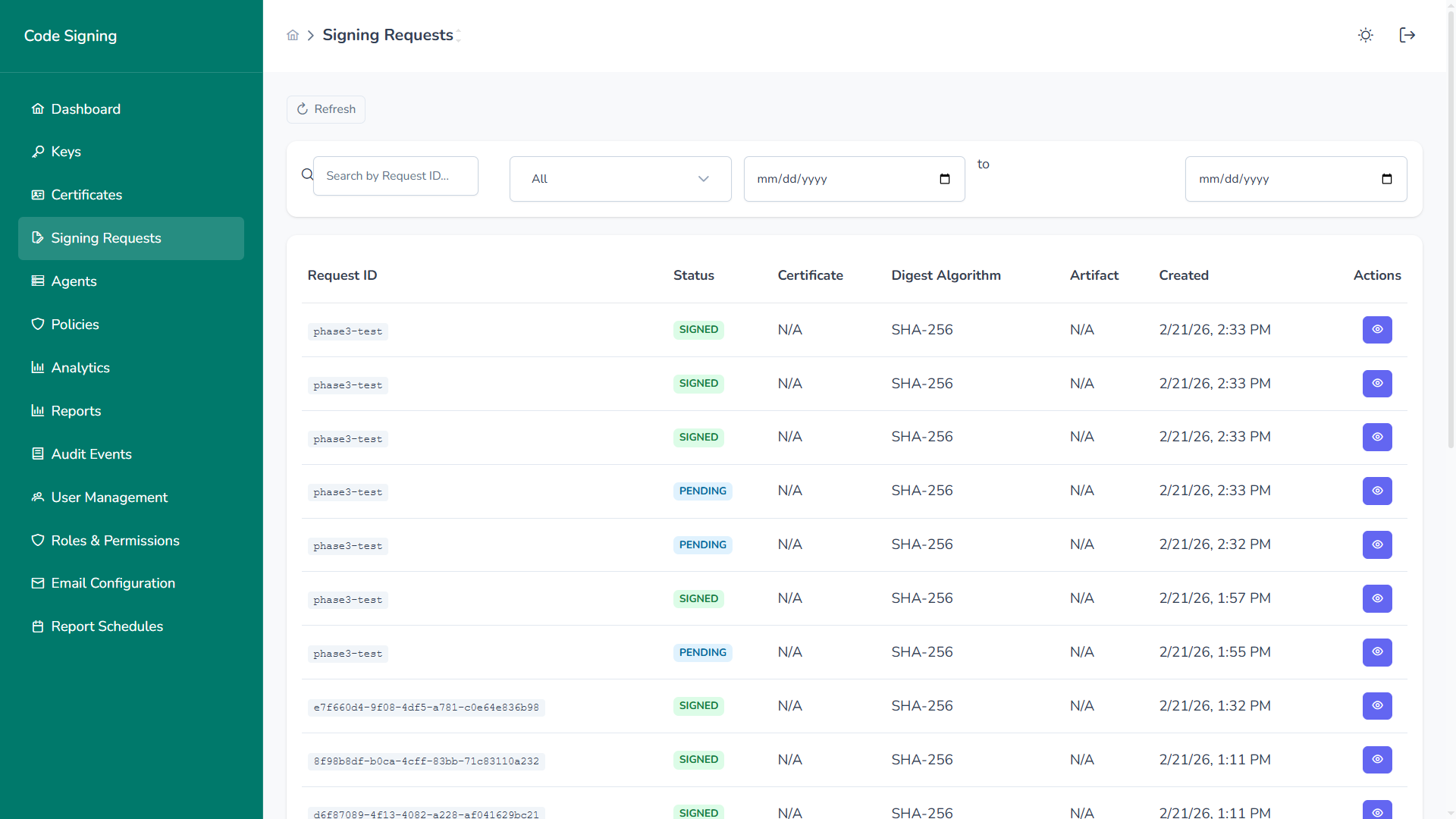This screenshot has height=819, width=1456.
Task: Open calendar picker on end date field
Action: coord(1386,179)
